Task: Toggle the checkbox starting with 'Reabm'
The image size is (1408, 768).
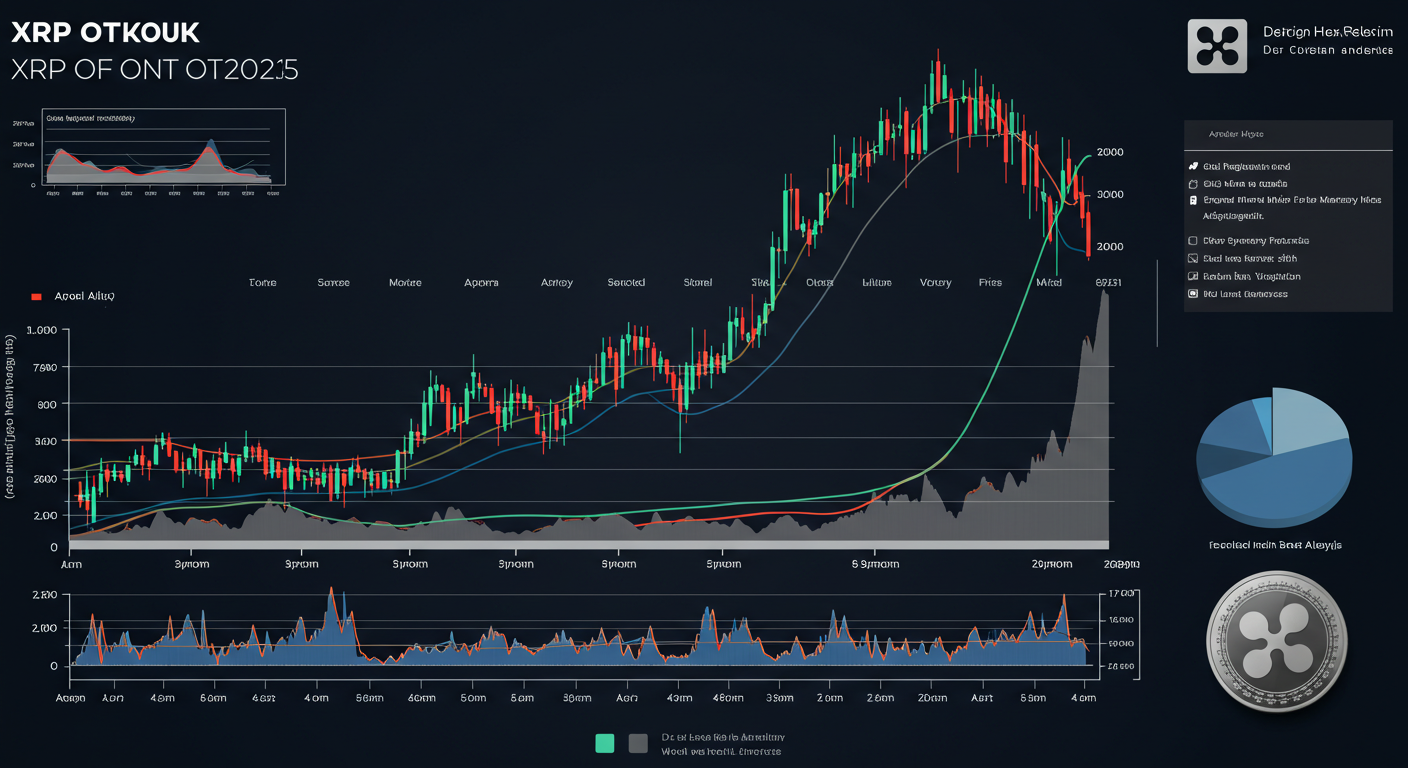Action: coord(1193,276)
